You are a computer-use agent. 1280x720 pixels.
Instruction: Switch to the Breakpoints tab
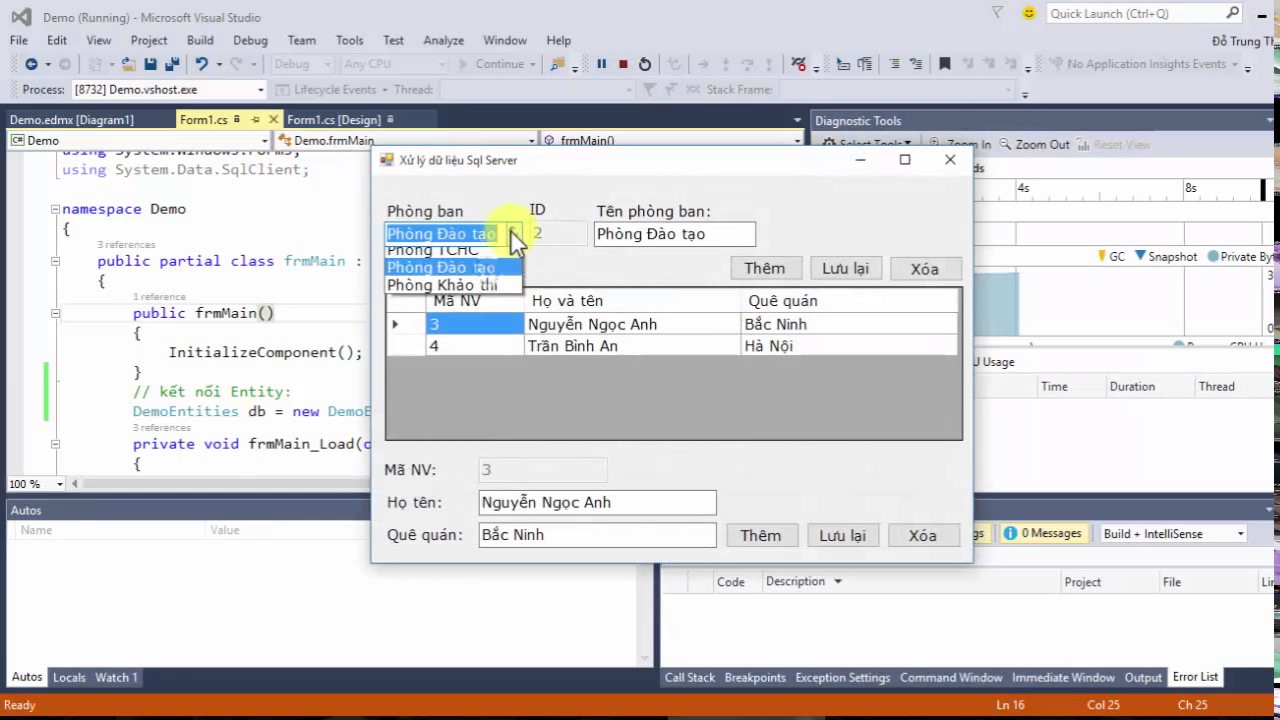click(755, 677)
